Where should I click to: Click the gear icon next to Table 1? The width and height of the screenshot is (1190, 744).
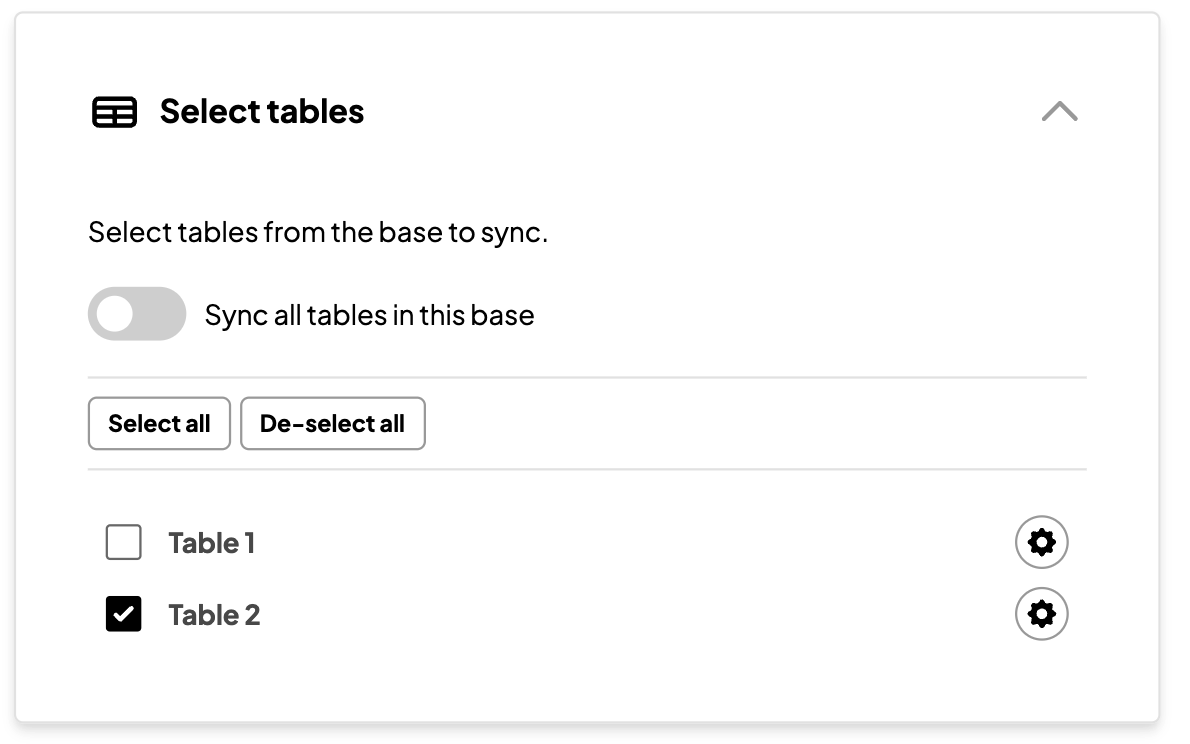click(x=1041, y=542)
